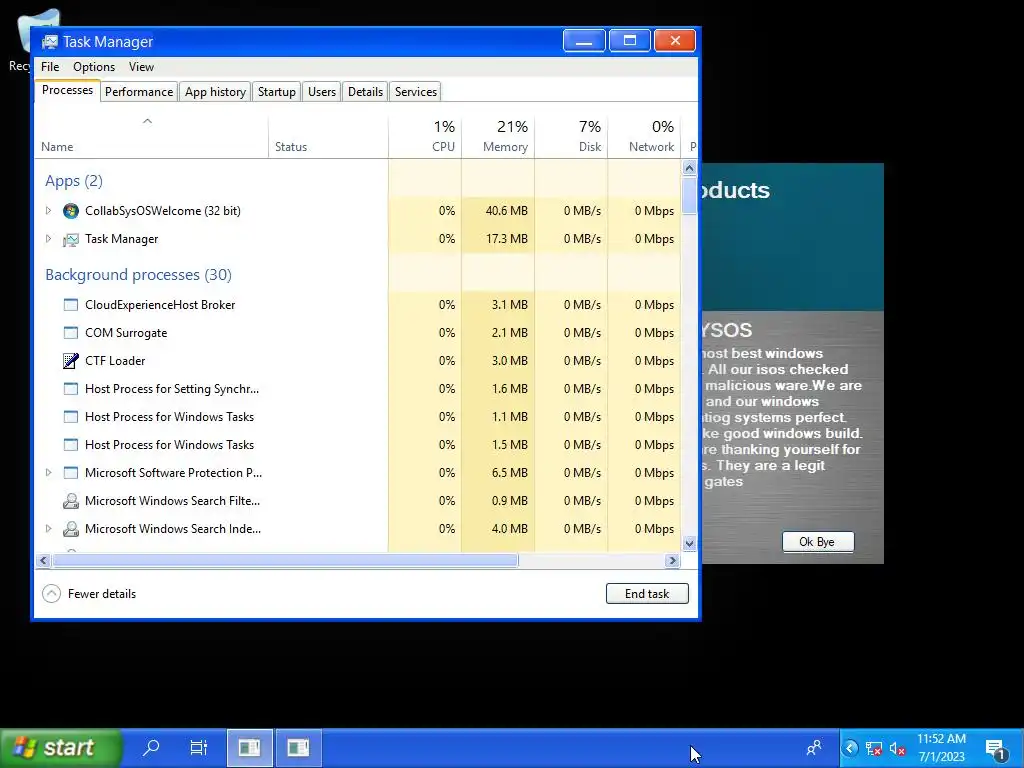The width and height of the screenshot is (1024, 768).
Task: Open Task View from taskbar
Action: pyautogui.click(x=199, y=747)
